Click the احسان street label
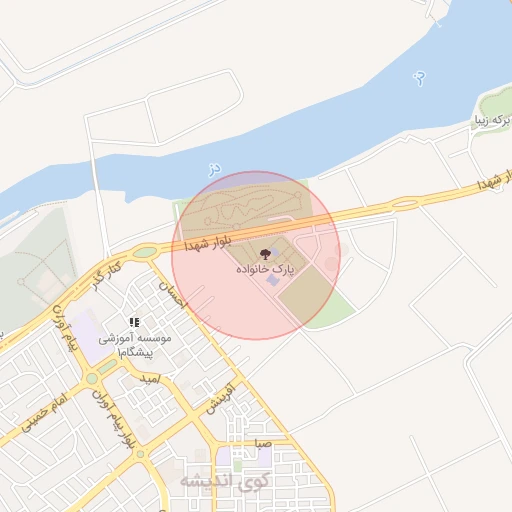 172,295
